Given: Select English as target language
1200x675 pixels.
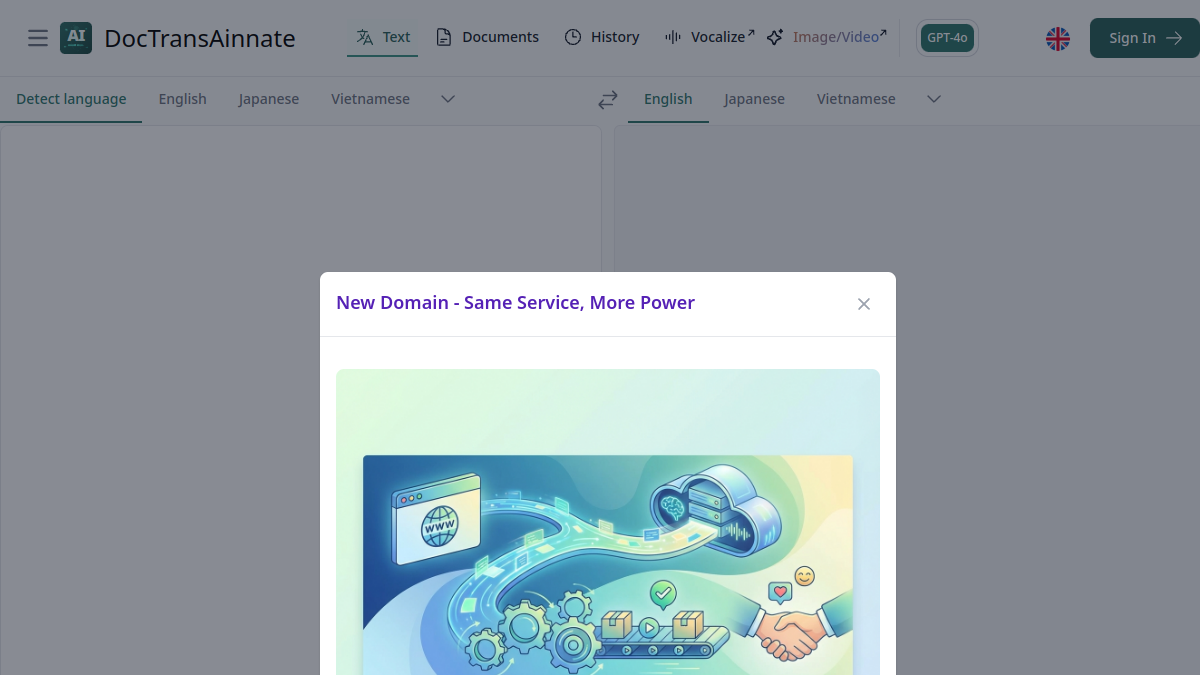Looking at the screenshot, I should 668,99.
